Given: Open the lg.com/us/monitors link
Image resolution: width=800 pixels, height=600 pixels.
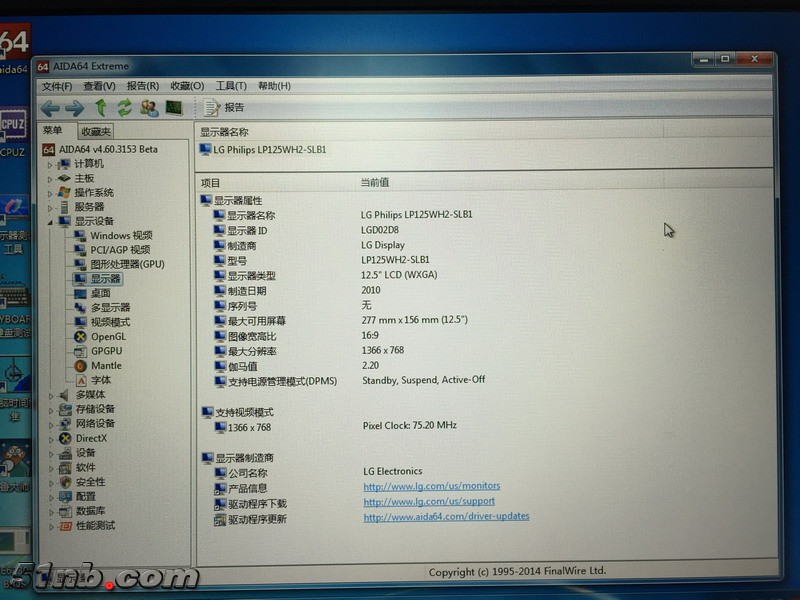Looking at the screenshot, I should pyautogui.click(x=431, y=487).
